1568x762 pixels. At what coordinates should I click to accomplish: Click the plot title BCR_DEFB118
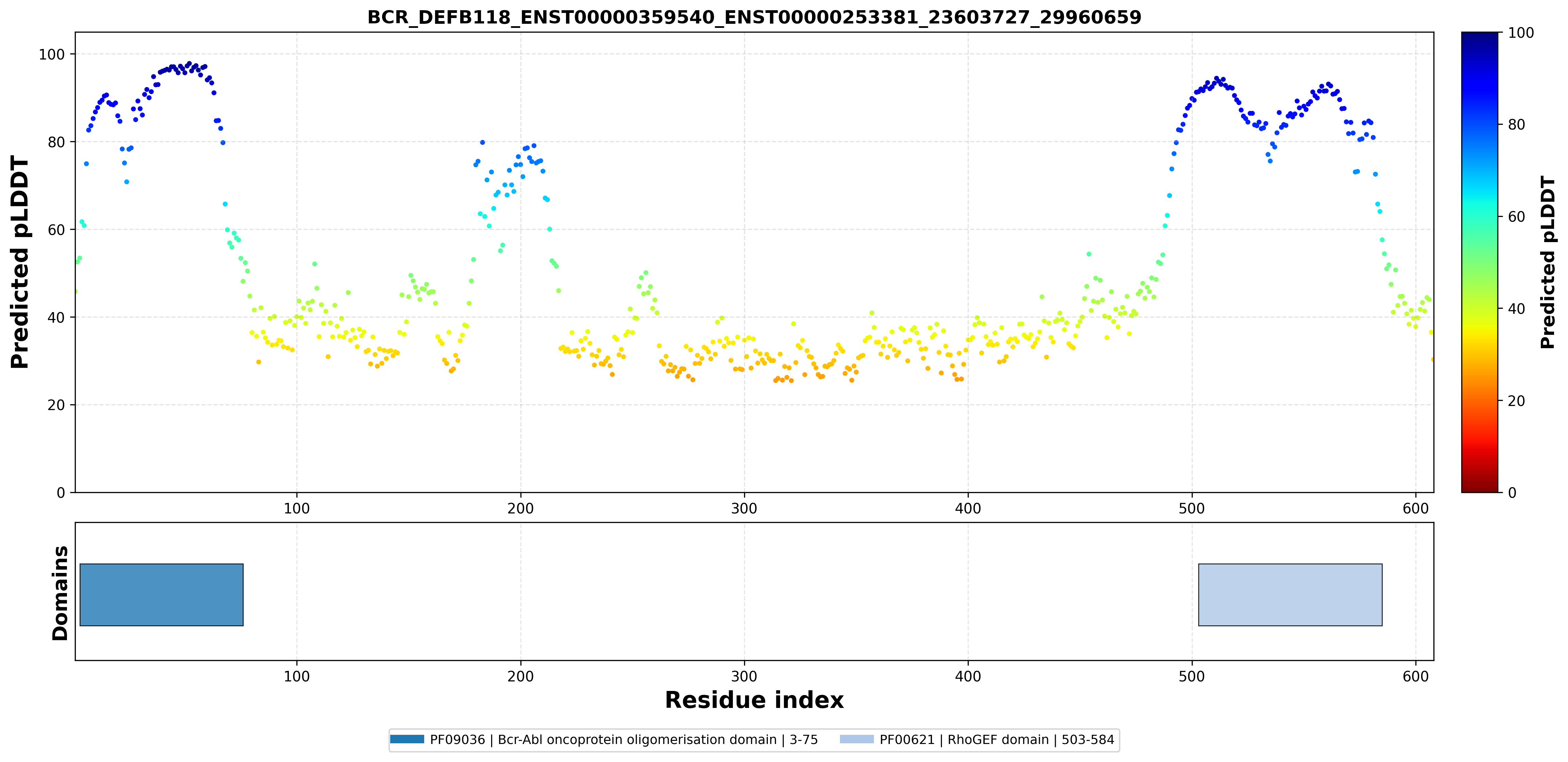click(754, 17)
